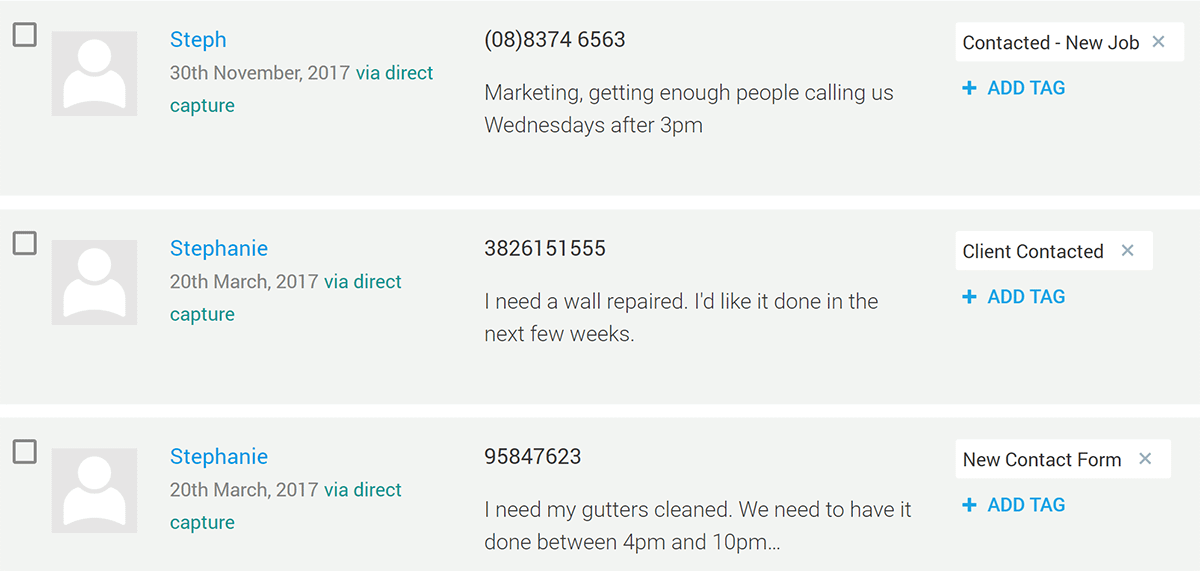Click direct capture link dated 30th November
The height and width of the screenshot is (571, 1200).
[x=394, y=73]
